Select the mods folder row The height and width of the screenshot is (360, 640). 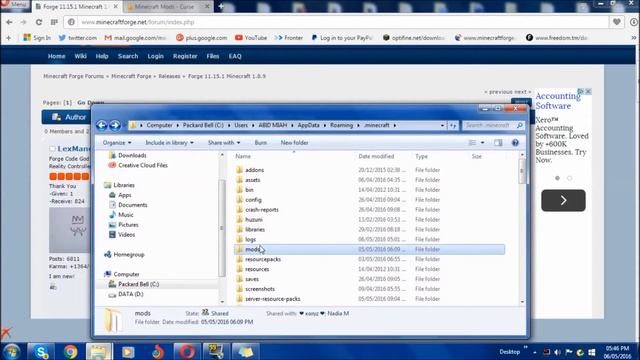(x=369, y=249)
